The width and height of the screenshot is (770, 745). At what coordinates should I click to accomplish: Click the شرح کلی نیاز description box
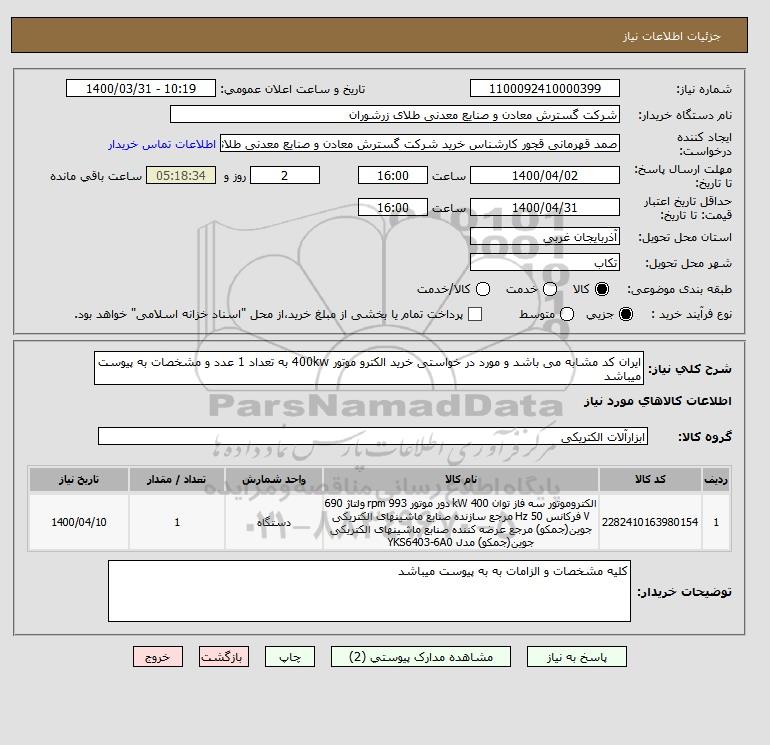pyautogui.click(x=369, y=368)
